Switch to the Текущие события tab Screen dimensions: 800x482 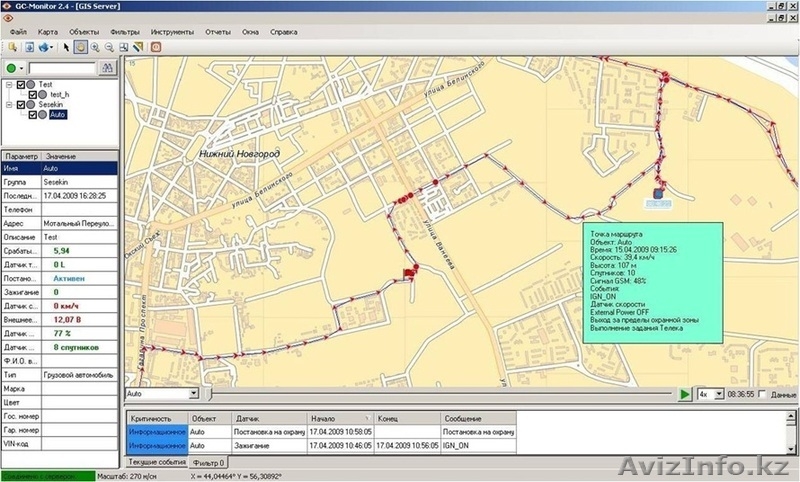pos(156,462)
